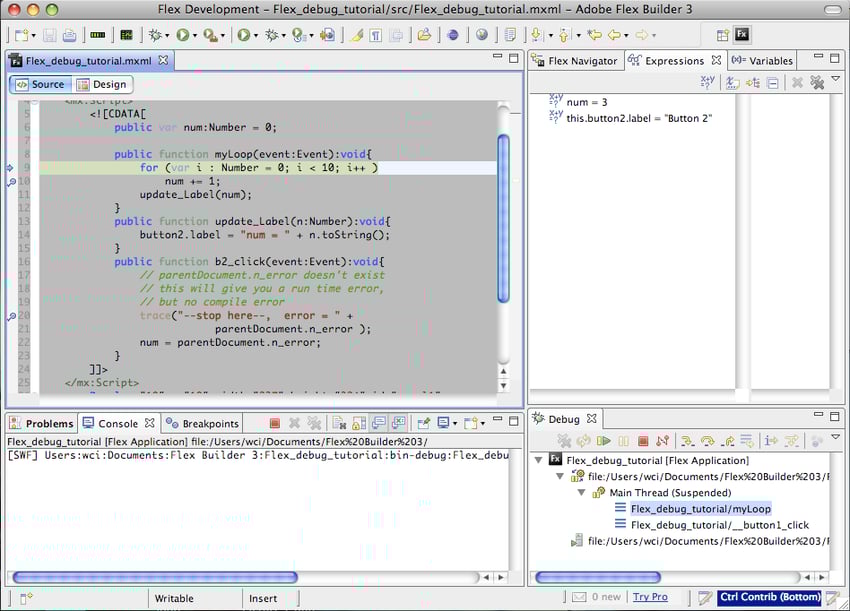Screen dimensions: 850x611
Task: Click the Flex Debugging perspective Fx icon
Action: [x=742, y=35]
